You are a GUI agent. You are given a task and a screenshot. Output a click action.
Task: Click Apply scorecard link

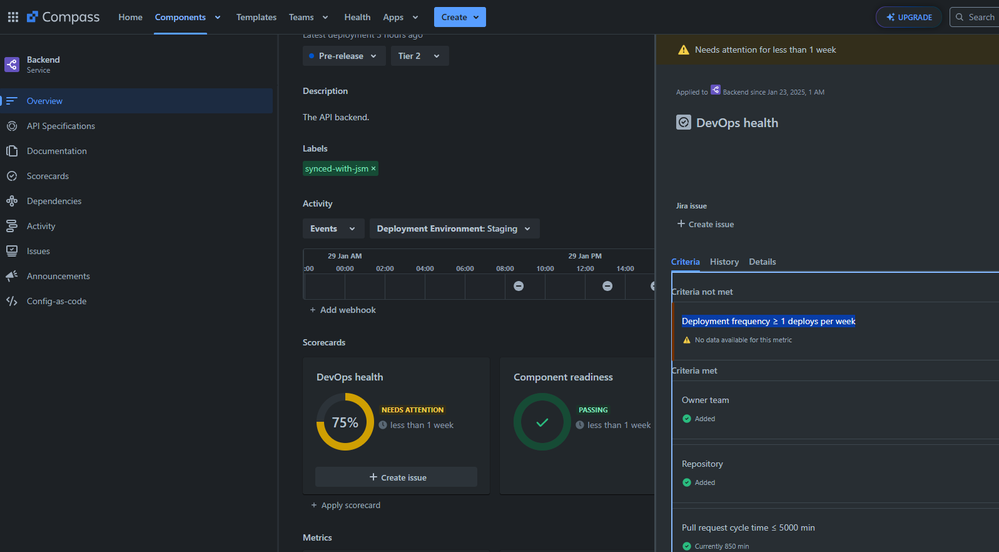pyautogui.click(x=345, y=505)
